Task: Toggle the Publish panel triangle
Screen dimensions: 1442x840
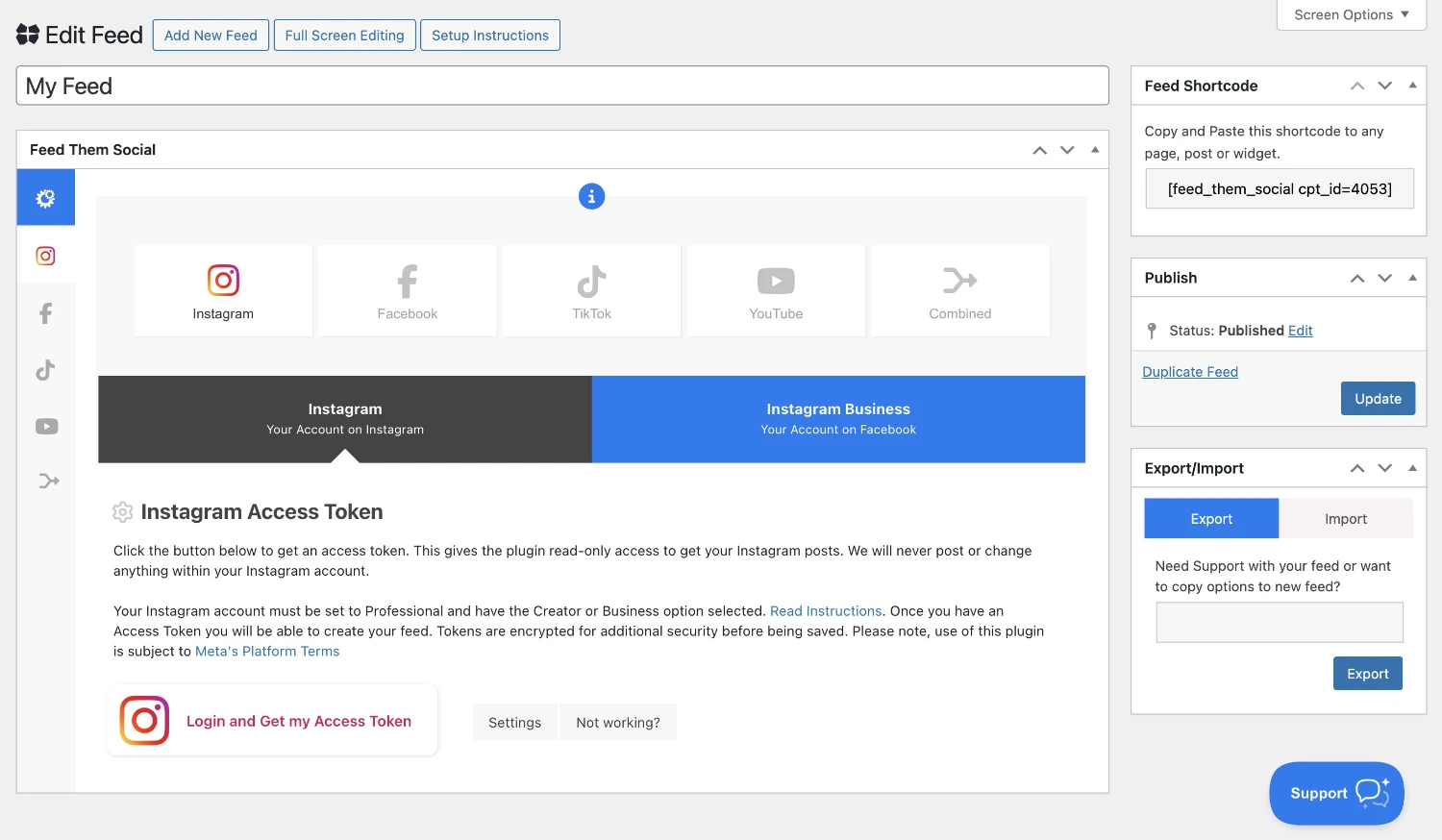Action: [1412, 278]
